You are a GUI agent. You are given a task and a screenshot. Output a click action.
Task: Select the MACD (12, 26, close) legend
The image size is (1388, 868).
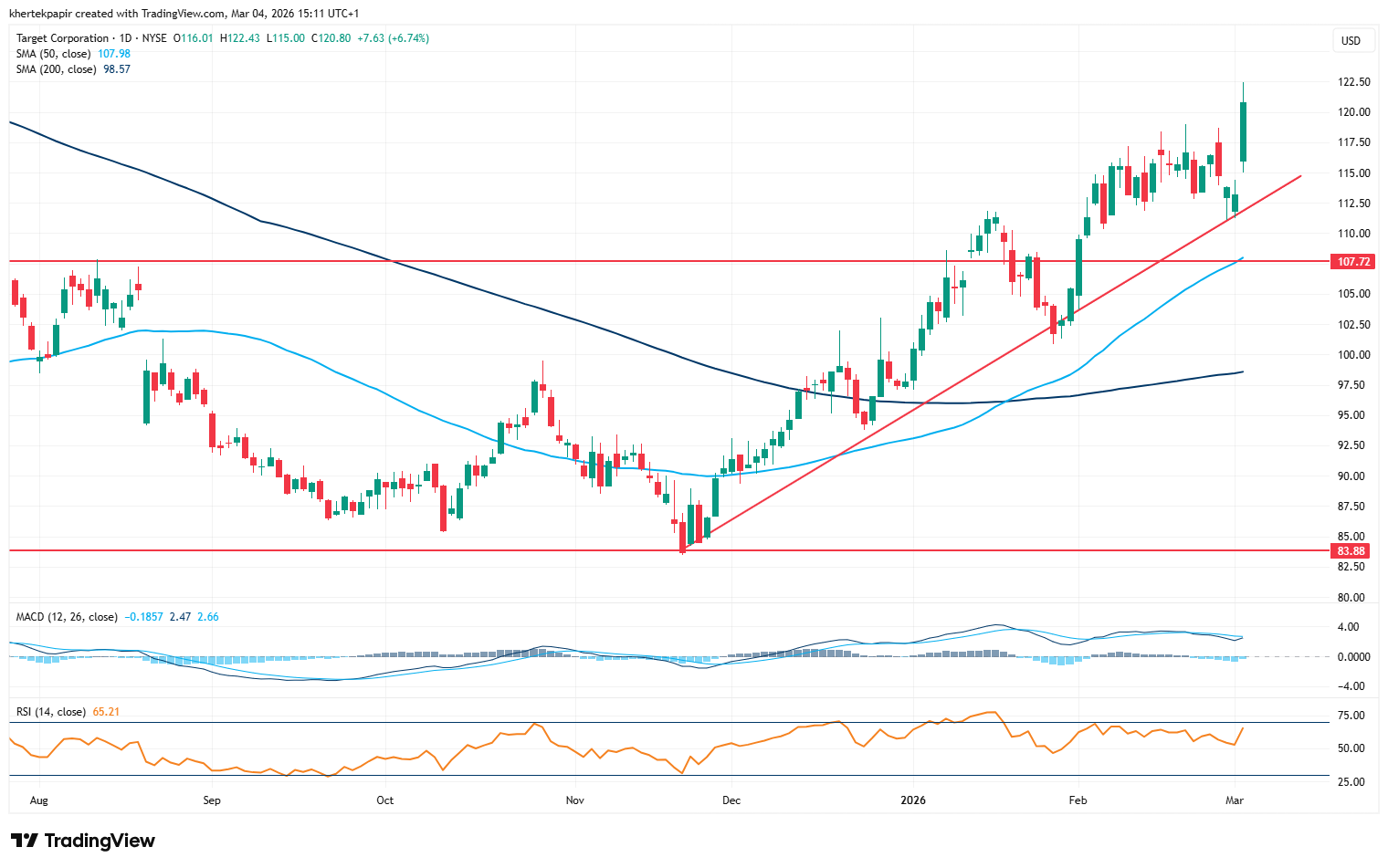click(67, 617)
